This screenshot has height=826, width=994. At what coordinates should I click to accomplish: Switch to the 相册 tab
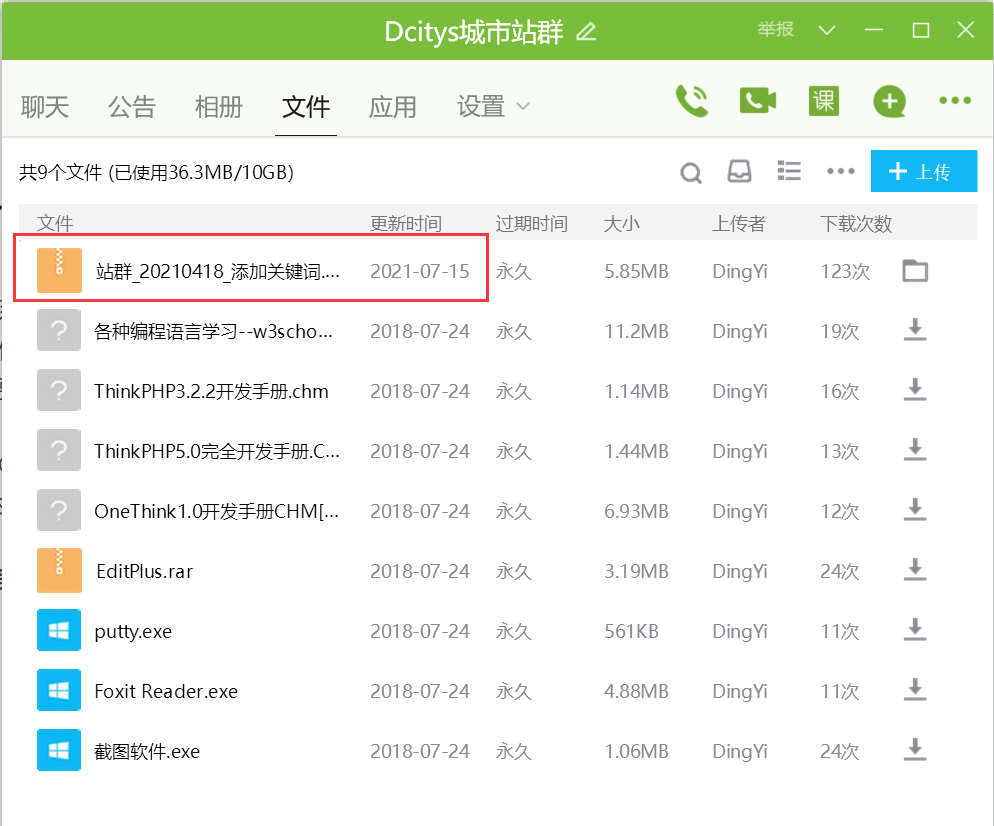click(x=219, y=106)
